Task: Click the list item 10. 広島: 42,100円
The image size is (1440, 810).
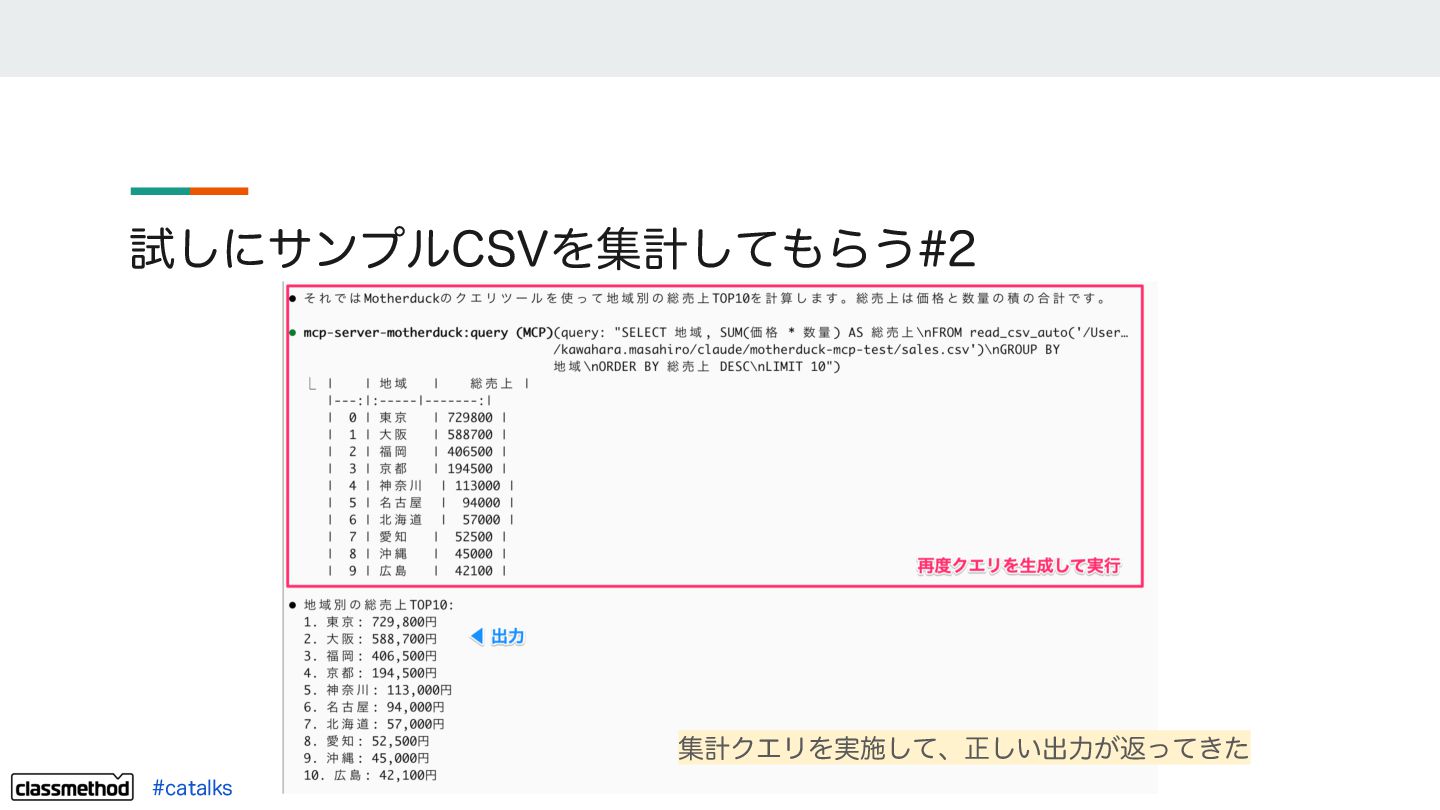Action: click(x=369, y=775)
